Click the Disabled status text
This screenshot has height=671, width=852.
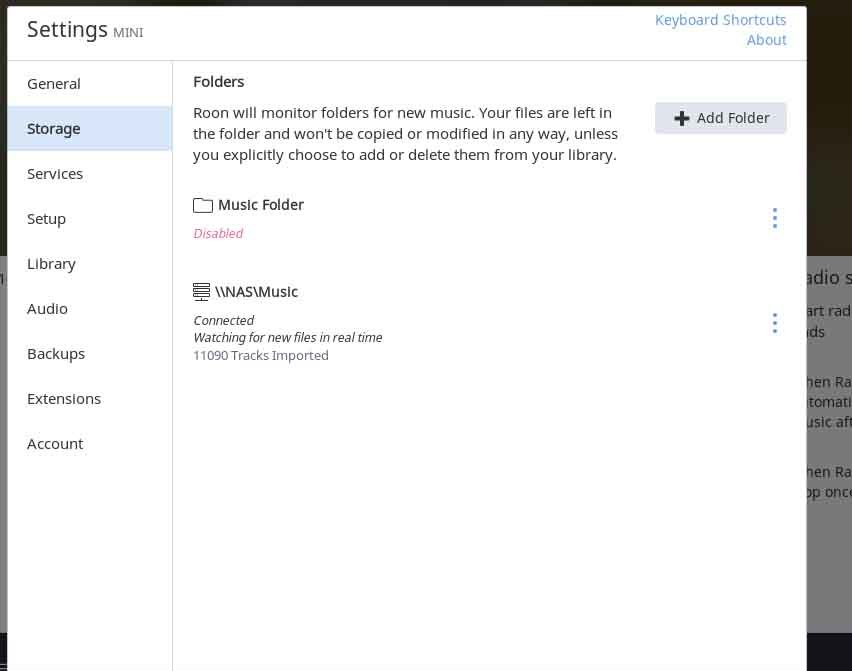(218, 234)
